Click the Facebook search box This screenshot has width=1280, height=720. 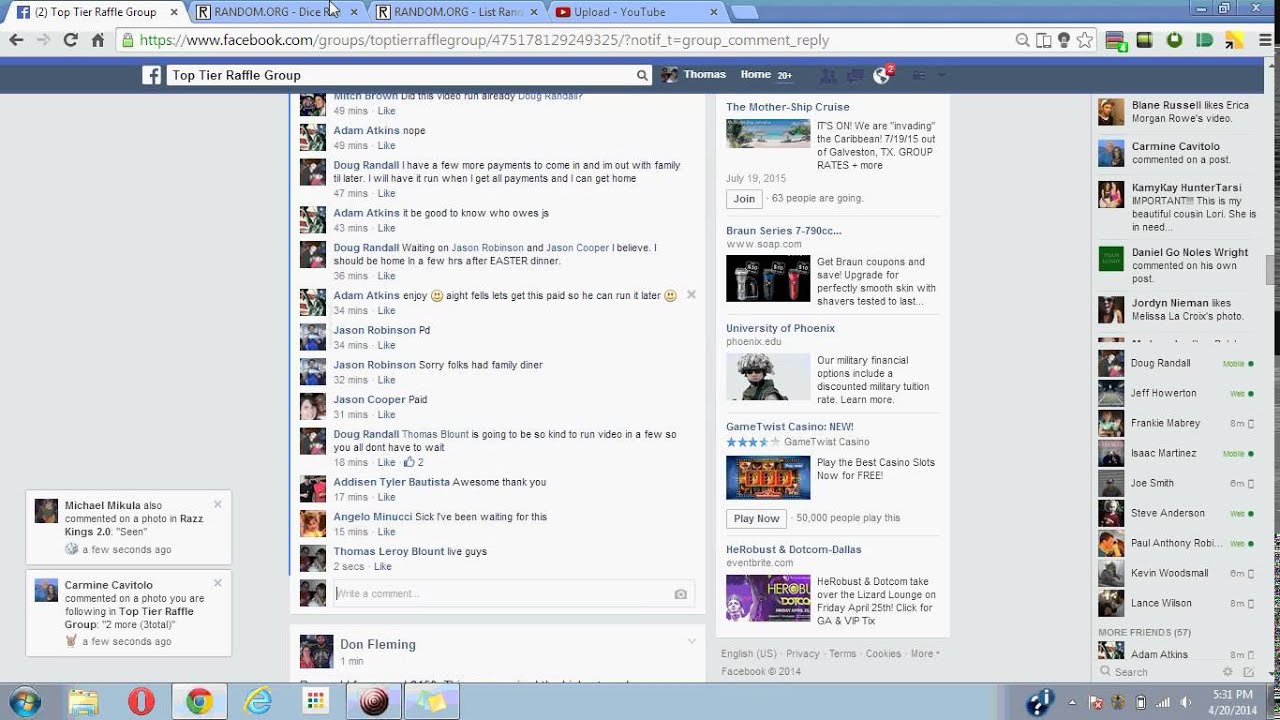click(x=400, y=75)
